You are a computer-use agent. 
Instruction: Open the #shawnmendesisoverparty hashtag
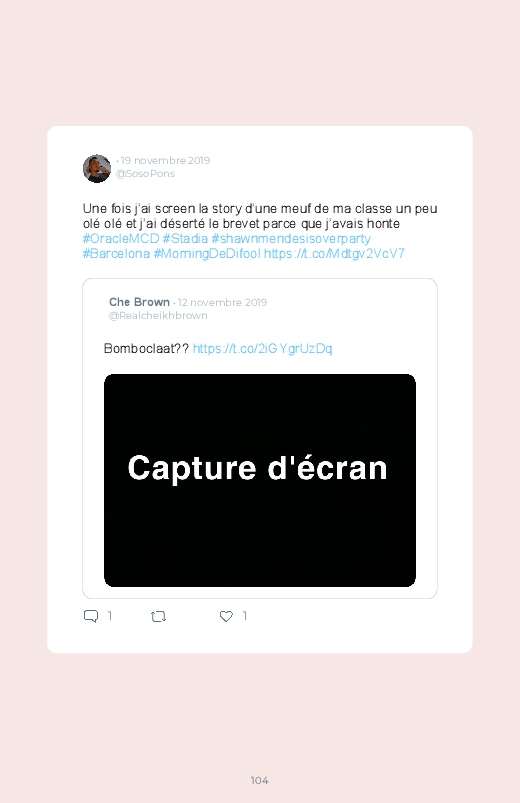291,239
